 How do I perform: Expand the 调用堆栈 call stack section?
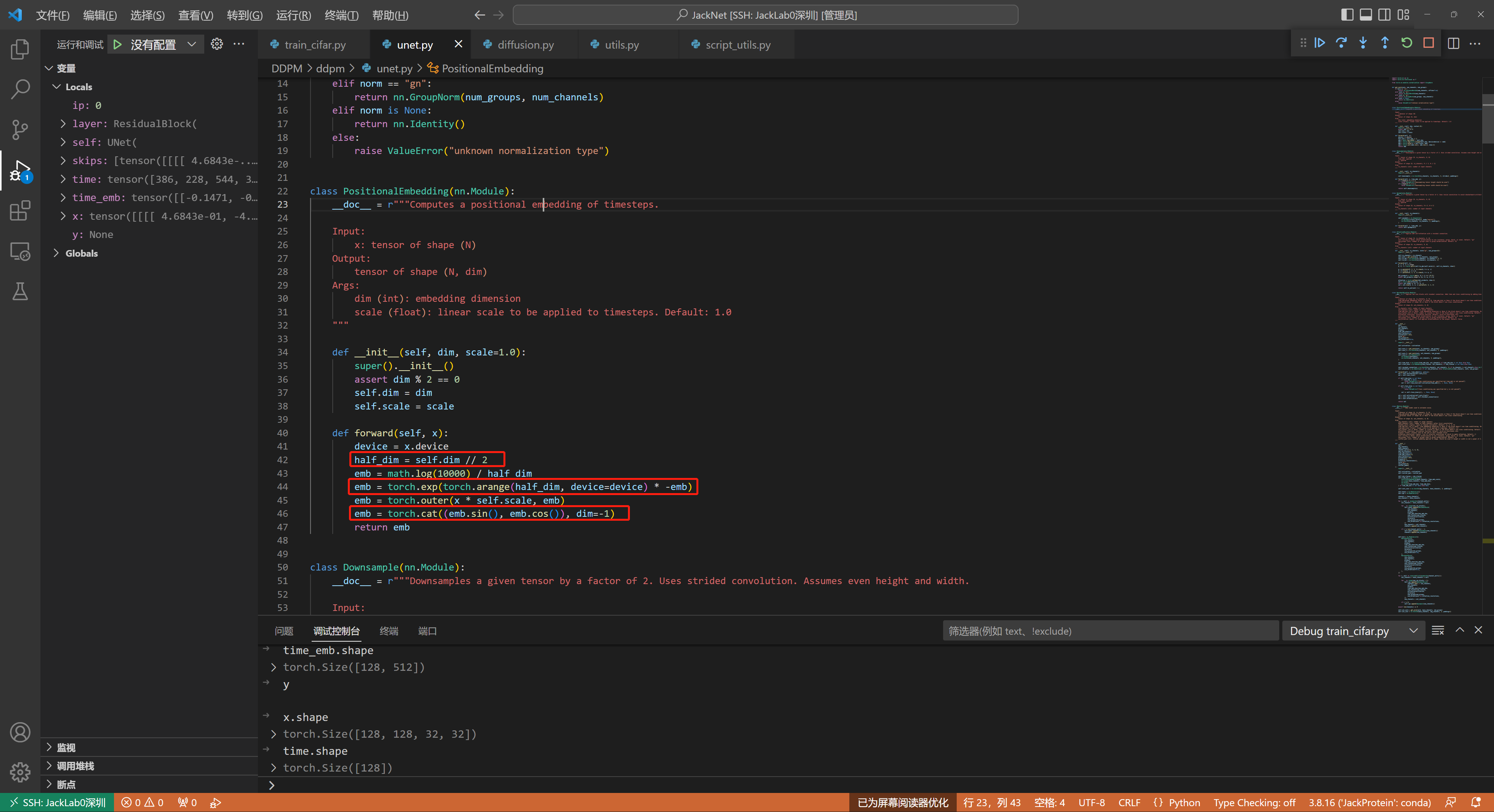(x=150, y=766)
